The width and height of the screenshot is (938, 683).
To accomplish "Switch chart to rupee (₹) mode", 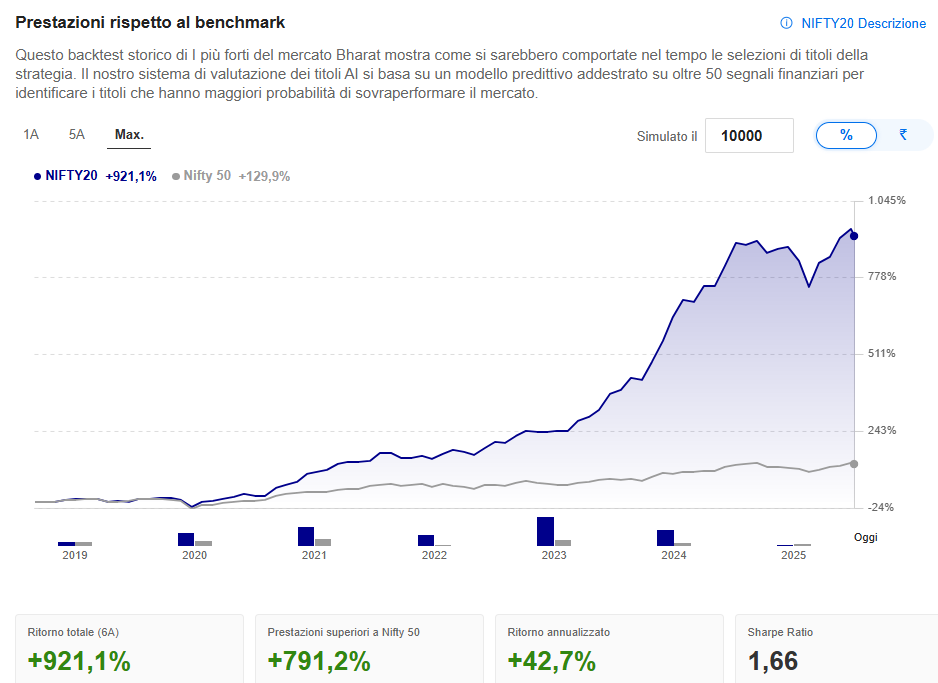I will point(903,135).
